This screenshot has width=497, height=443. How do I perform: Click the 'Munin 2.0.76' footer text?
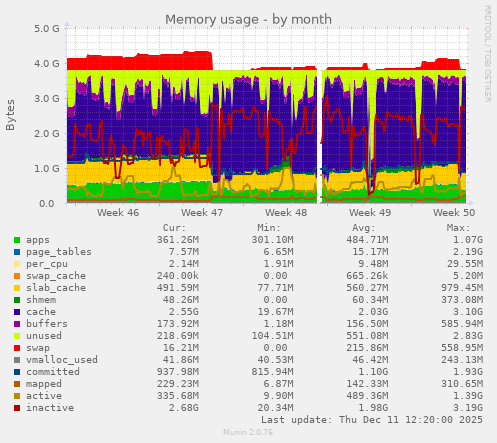pyautogui.click(x=248, y=432)
